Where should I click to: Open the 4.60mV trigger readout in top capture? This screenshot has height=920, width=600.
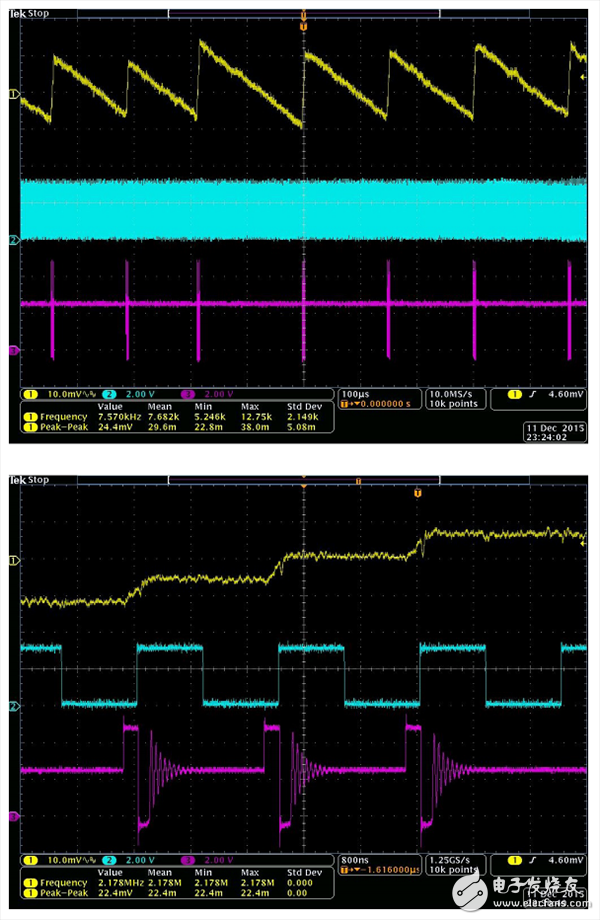548,395
